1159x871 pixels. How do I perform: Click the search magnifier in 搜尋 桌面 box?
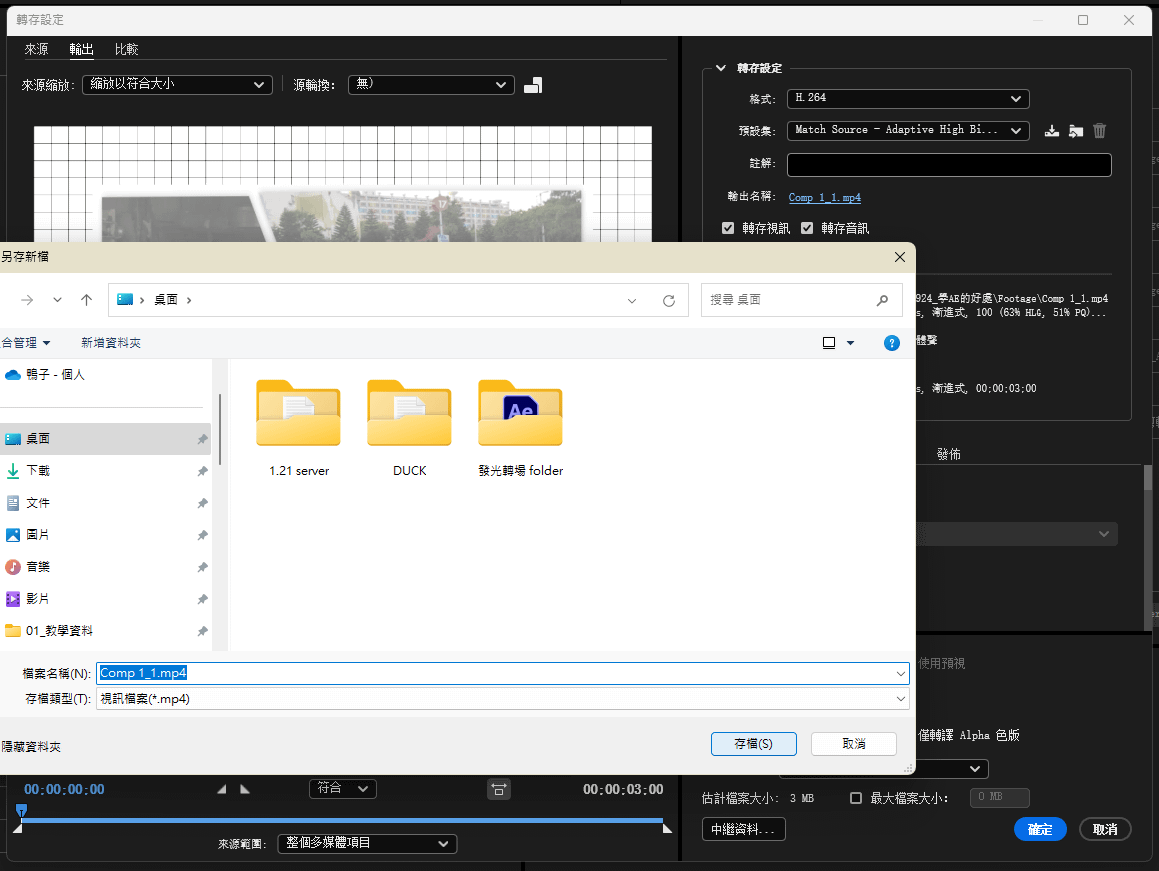pyautogui.click(x=882, y=299)
